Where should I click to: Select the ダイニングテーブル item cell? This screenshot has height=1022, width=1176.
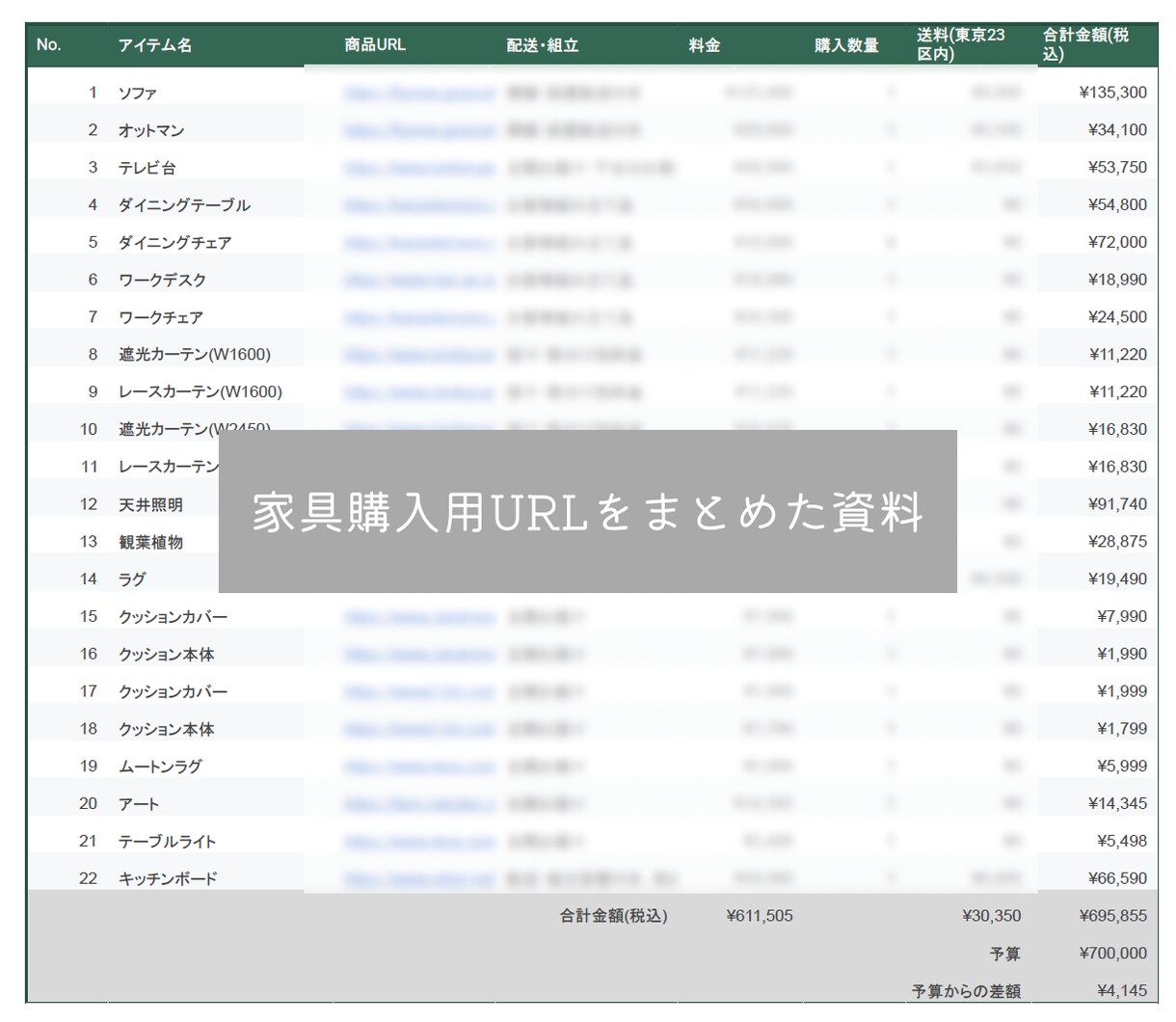184,204
